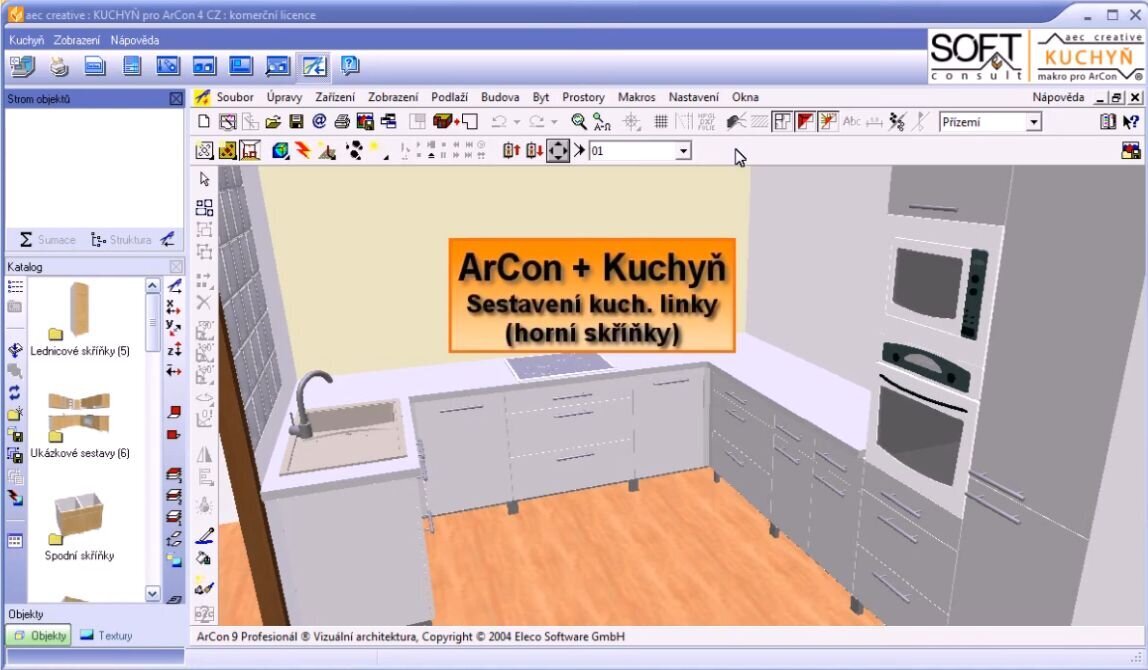
Task: Click the Print icon
Action: 340,121
